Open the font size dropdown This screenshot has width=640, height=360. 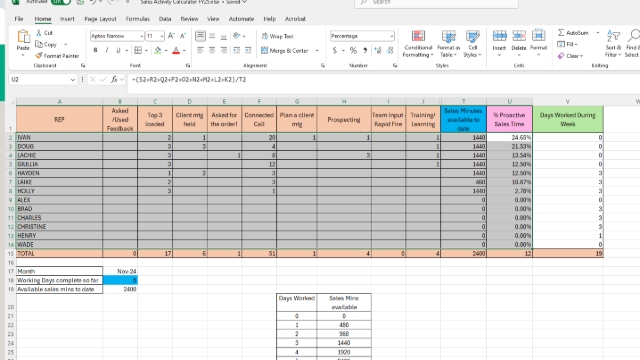click(162, 36)
